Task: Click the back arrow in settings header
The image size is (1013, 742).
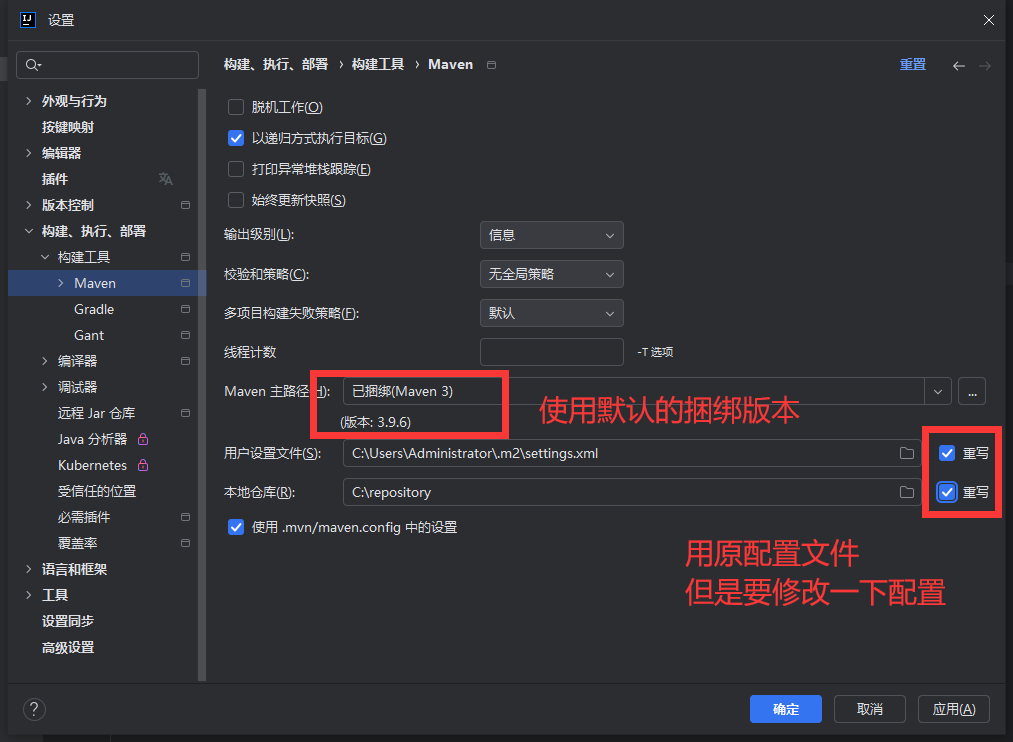Action: [x=958, y=64]
